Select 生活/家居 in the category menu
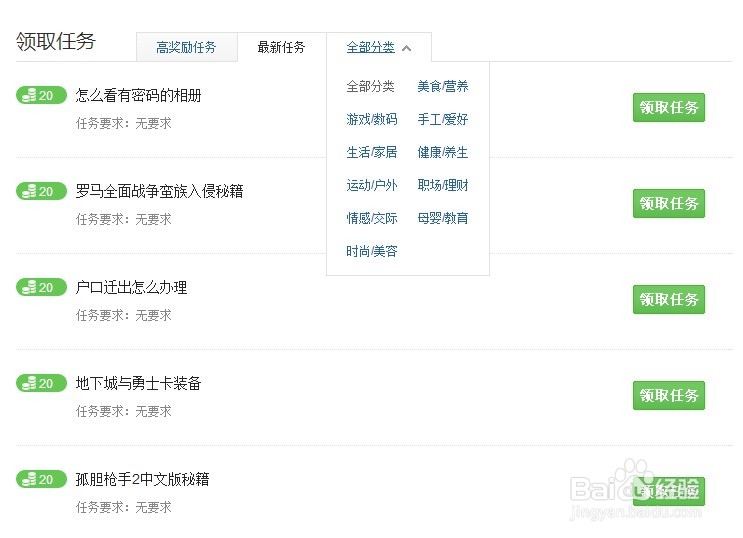743x538 pixels. click(372, 153)
